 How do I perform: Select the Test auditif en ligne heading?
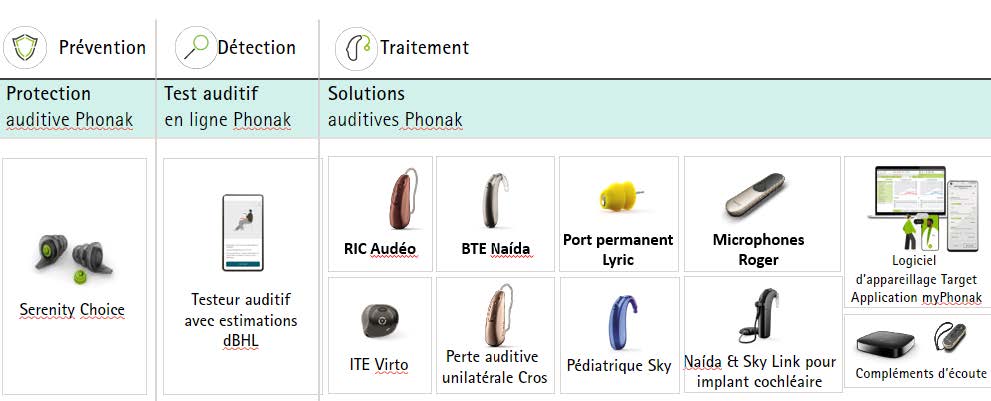click(x=228, y=106)
